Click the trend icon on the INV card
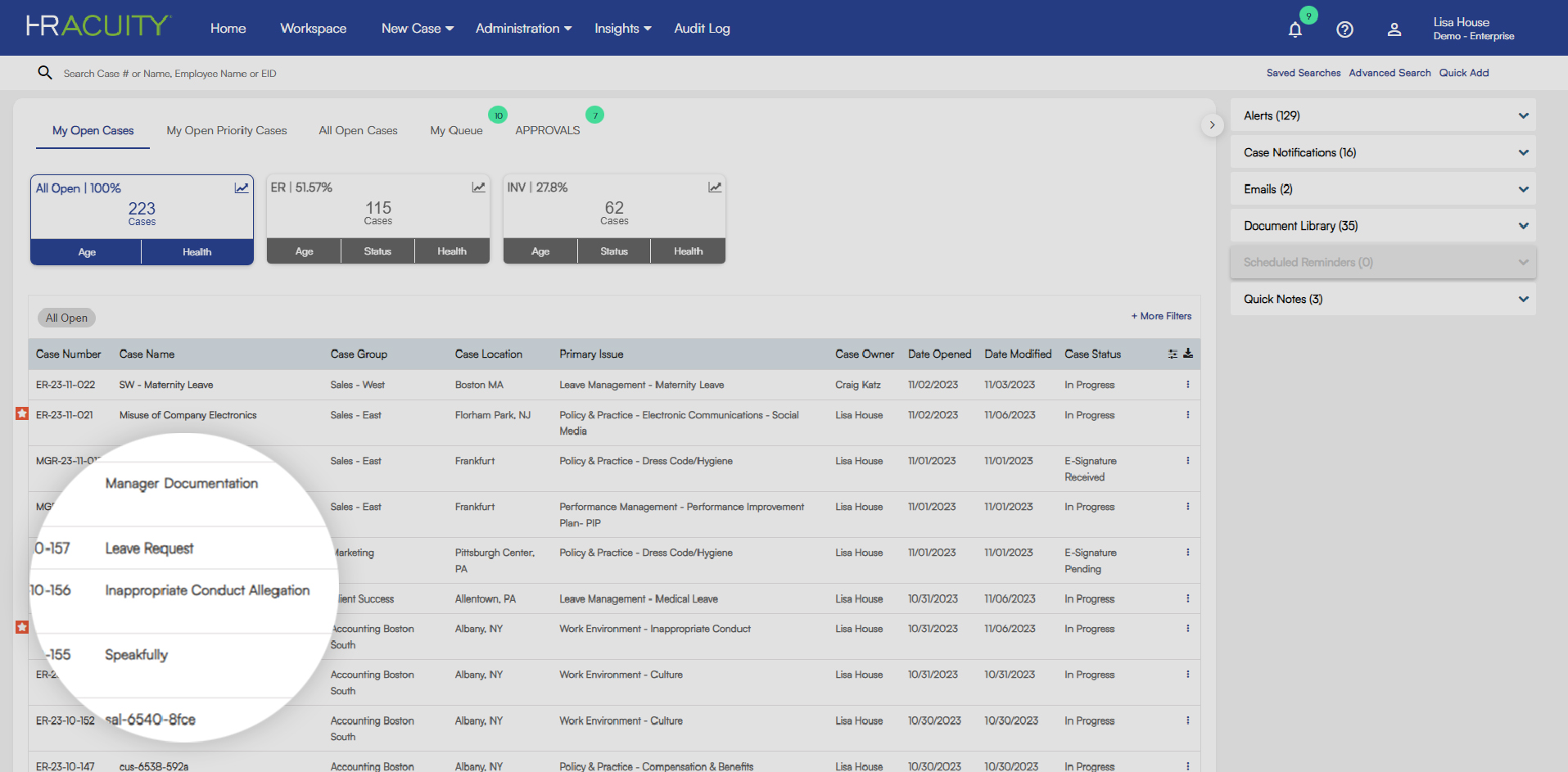 coord(715,187)
